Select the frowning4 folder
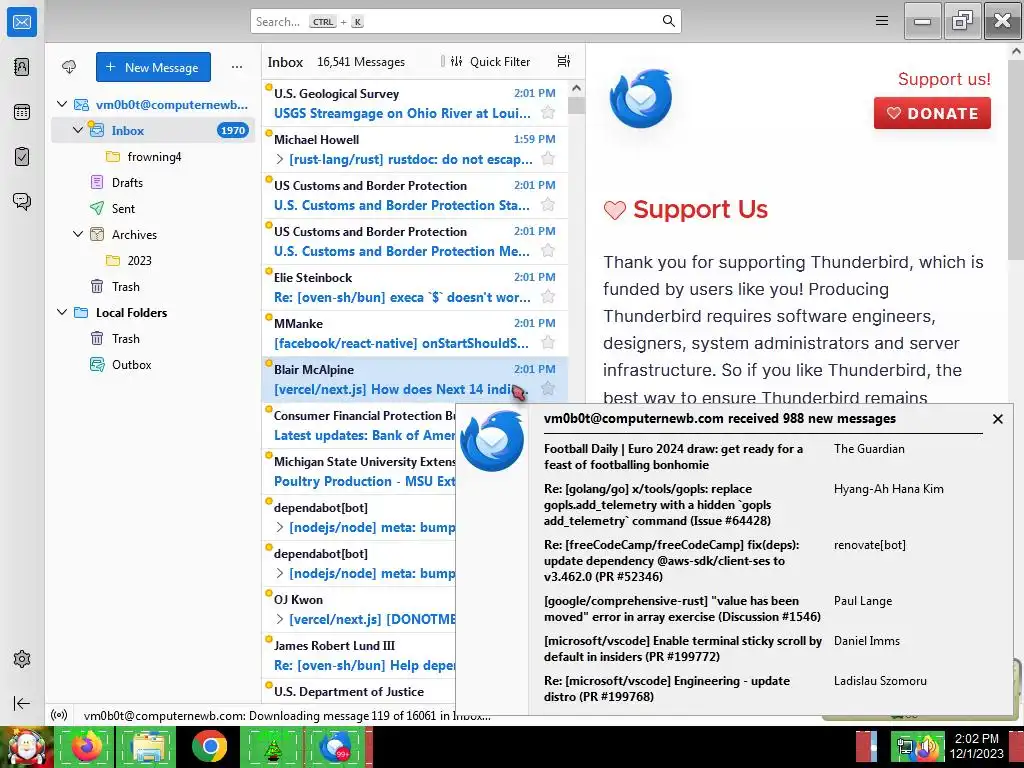The image size is (1024, 768). 153,157
